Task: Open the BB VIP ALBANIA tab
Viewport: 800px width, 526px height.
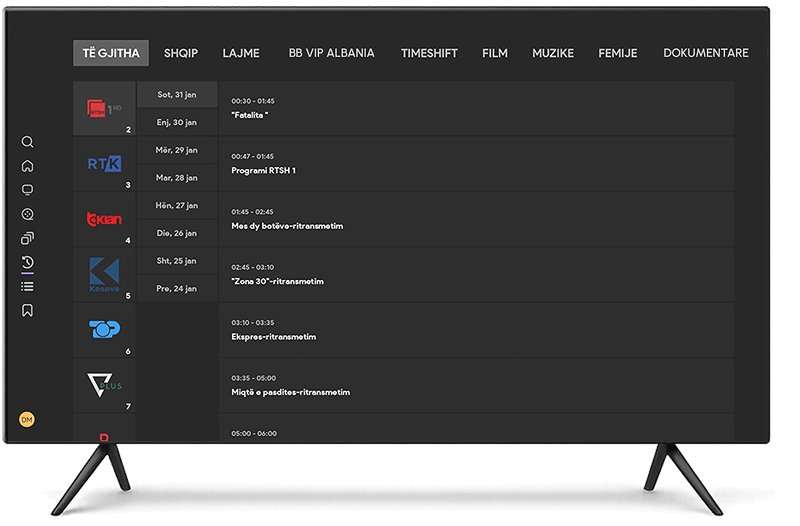Action: click(331, 53)
